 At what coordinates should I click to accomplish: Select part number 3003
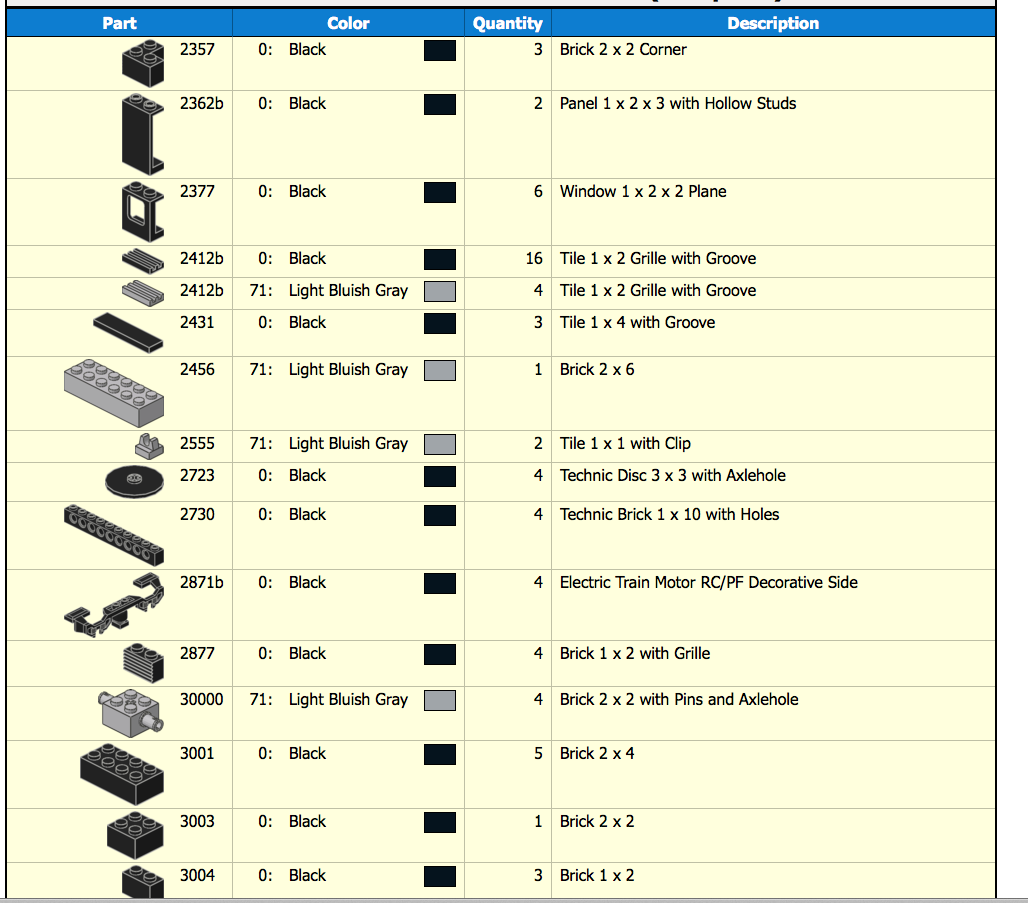(x=197, y=821)
